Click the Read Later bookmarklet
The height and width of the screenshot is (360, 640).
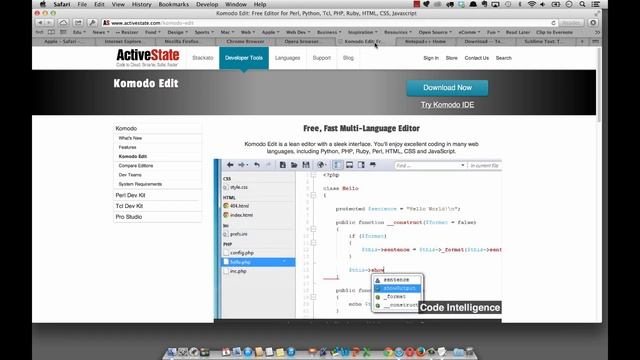point(518,32)
